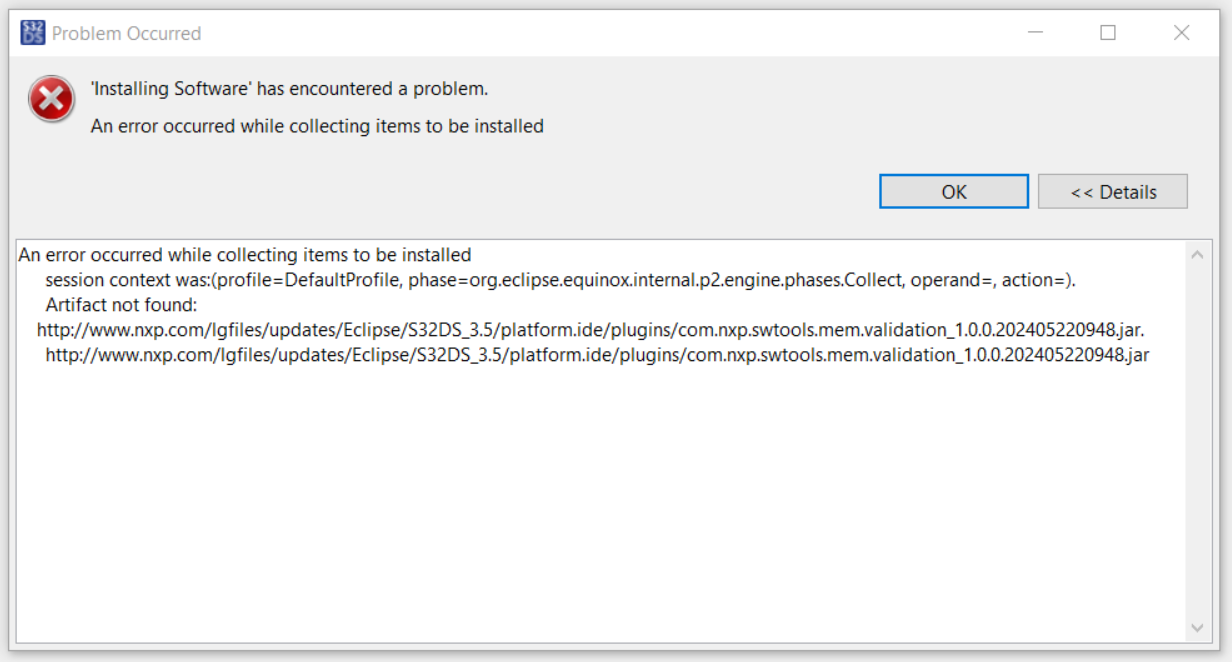Collapse the error details with << Details
Viewport: 1232px width, 662px height.
(x=1113, y=191)
